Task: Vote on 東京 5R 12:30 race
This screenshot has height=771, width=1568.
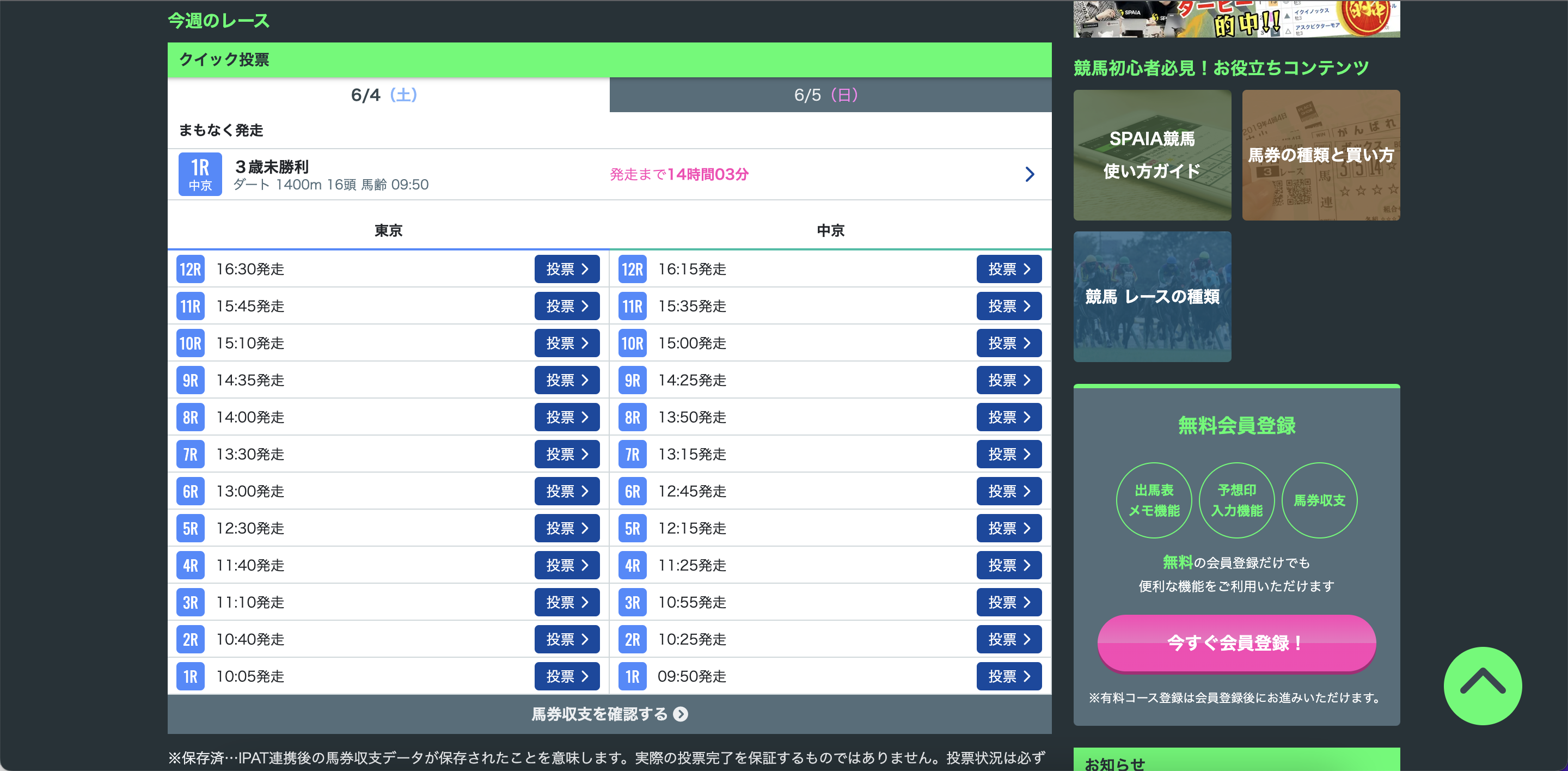Action: pos(567,528)
